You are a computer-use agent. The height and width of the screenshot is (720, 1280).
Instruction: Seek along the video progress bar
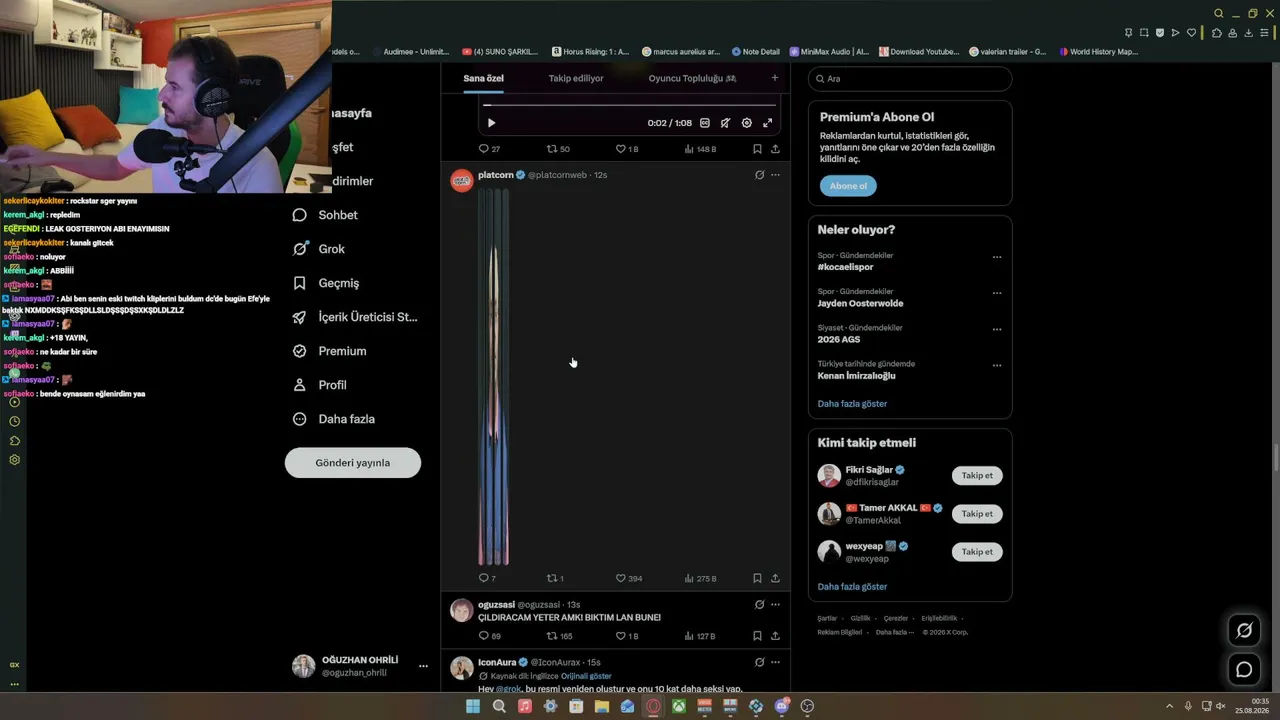coord(629,104)
